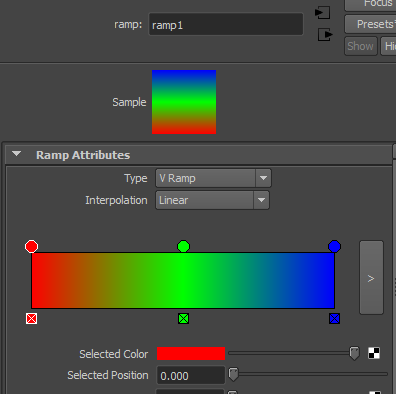Click the Selected Color slider handle
The image size is (396, 394).
354,353
